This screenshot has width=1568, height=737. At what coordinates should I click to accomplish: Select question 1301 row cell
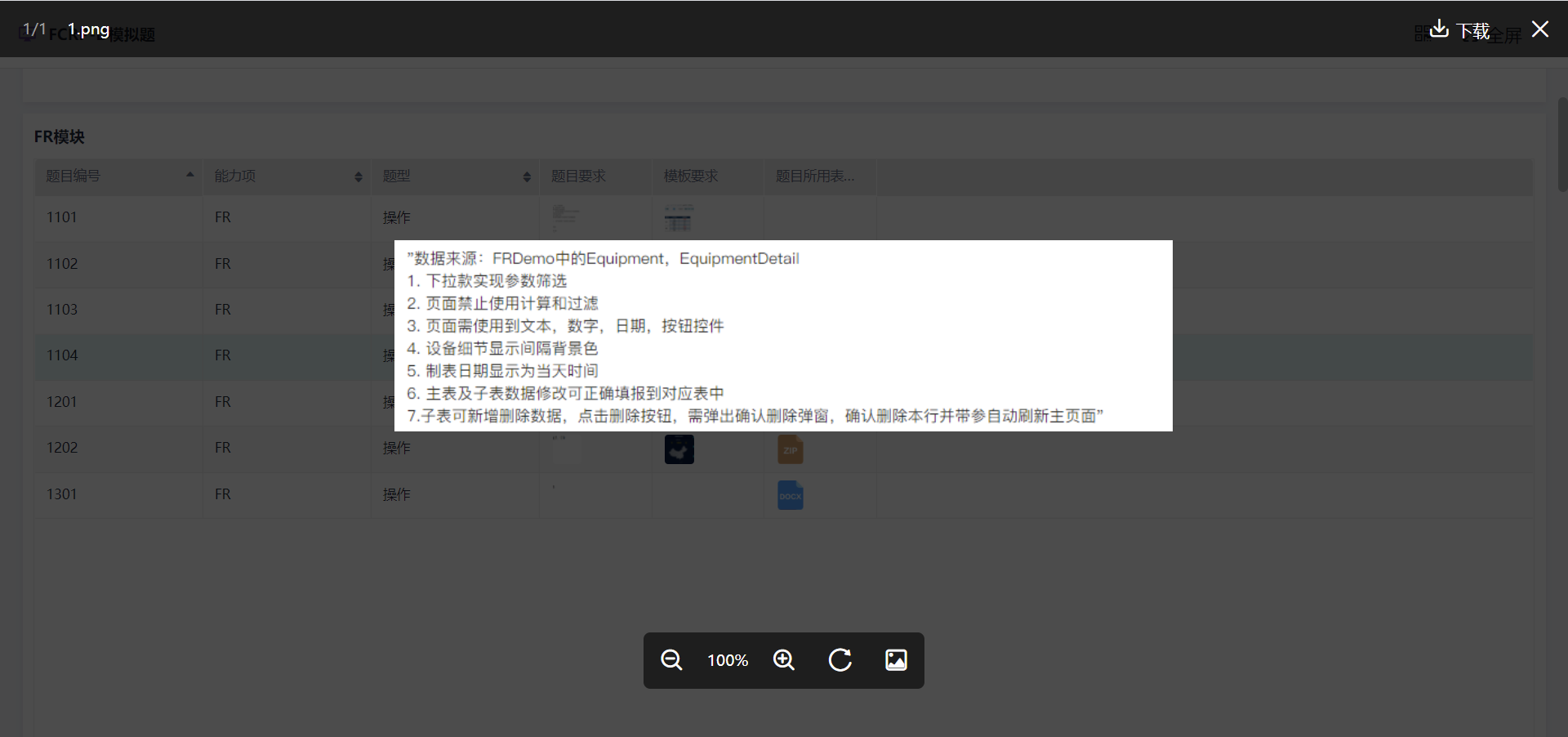118,494
